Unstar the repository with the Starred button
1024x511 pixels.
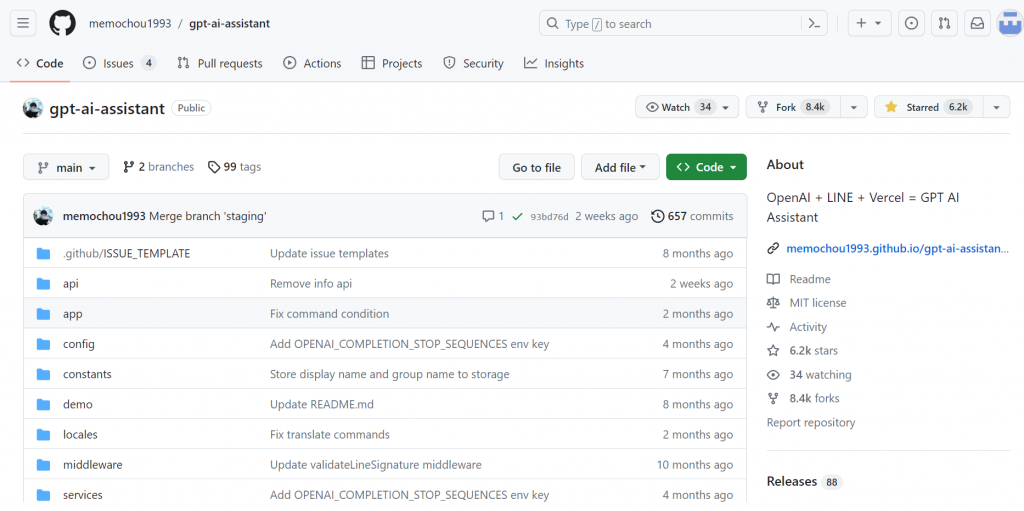point(928,107)
